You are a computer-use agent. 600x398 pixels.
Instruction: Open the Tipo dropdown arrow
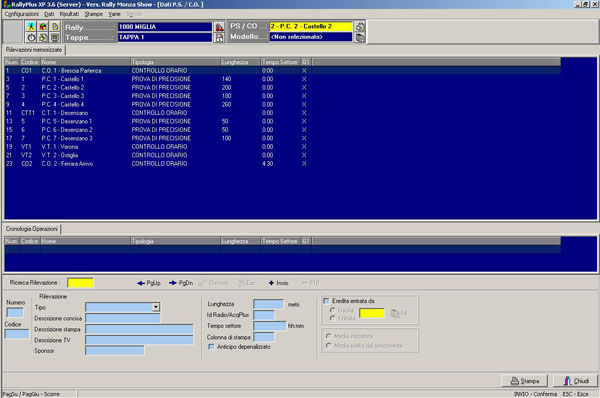pos(156,307)
